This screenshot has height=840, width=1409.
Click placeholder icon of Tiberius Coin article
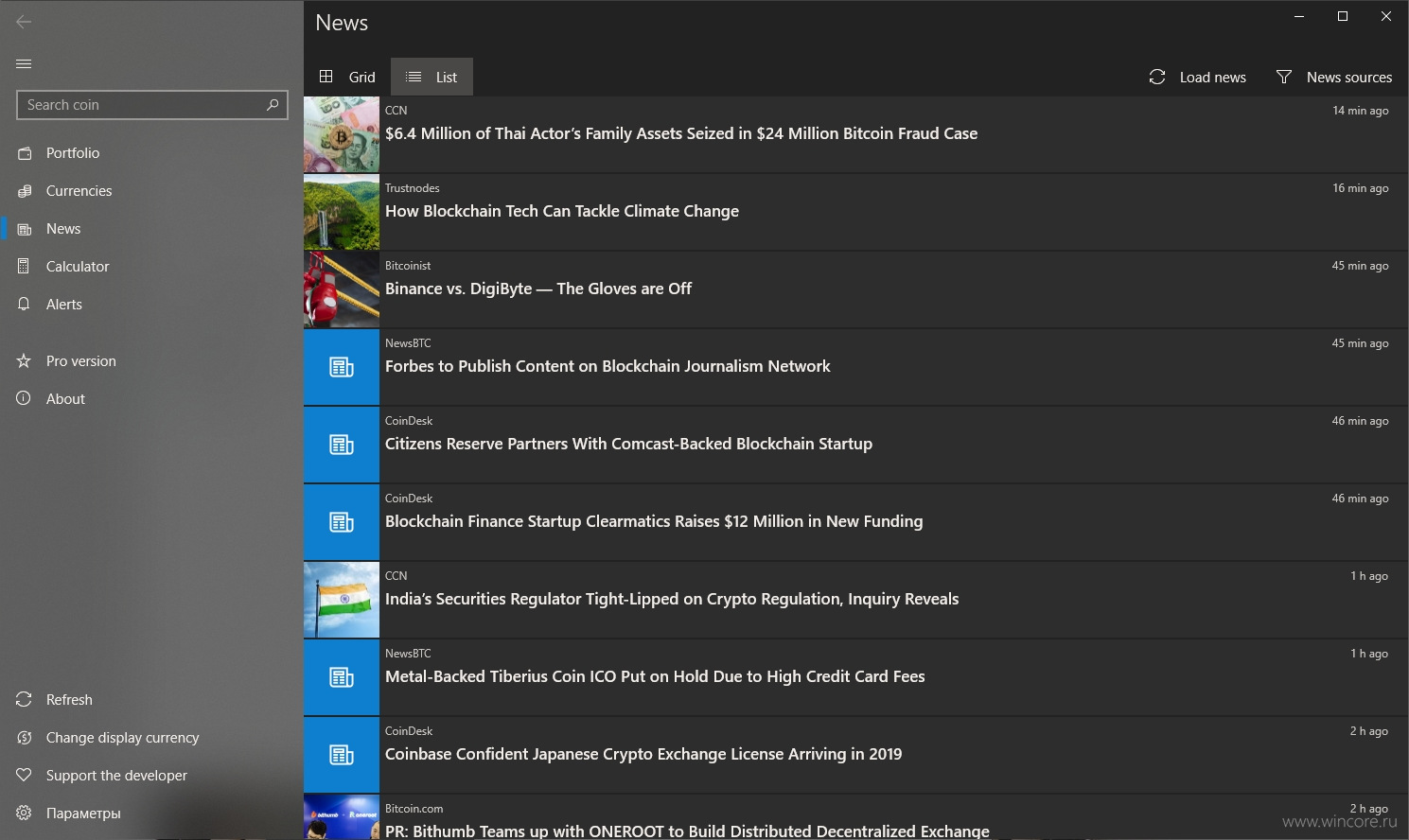(342, 677)
